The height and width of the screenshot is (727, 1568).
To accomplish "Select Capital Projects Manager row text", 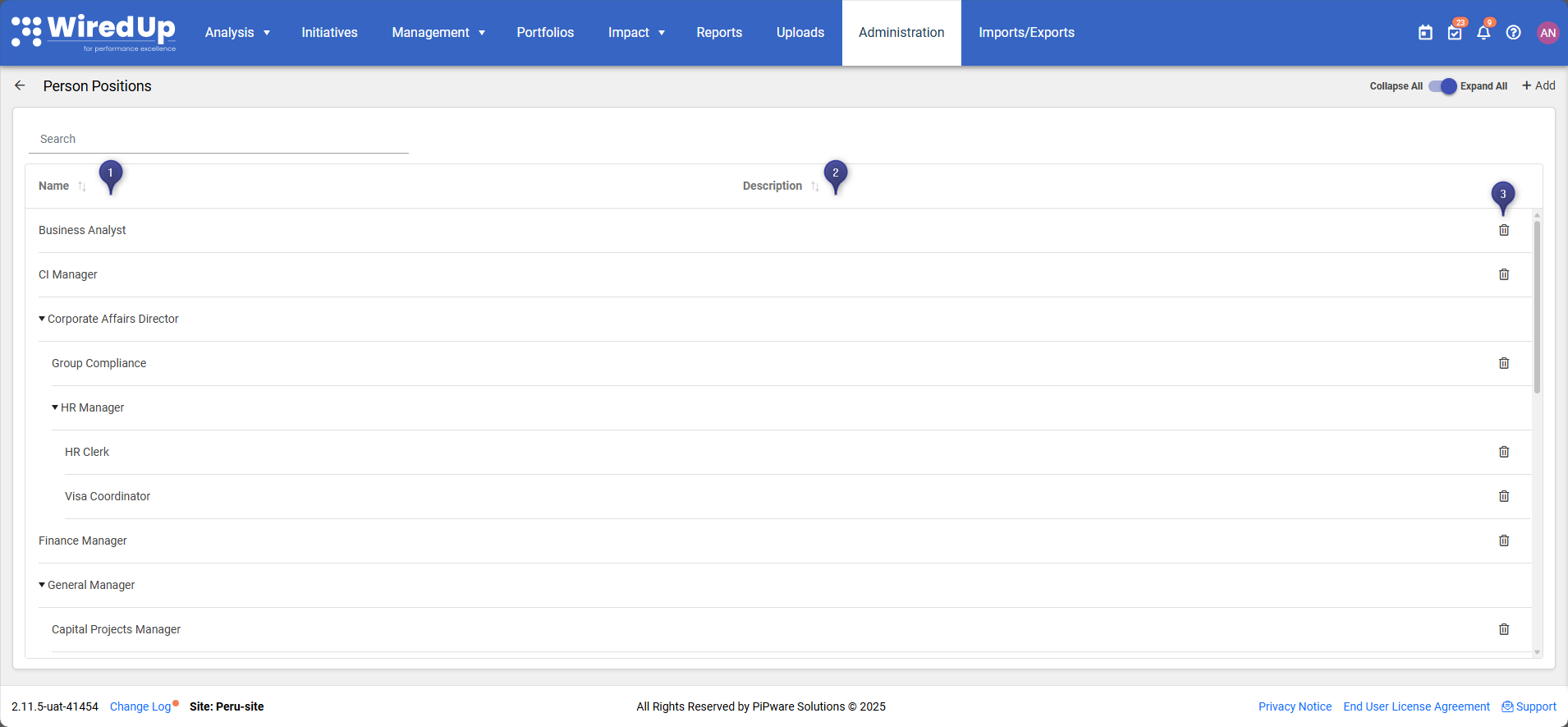I will coord(116,629).
